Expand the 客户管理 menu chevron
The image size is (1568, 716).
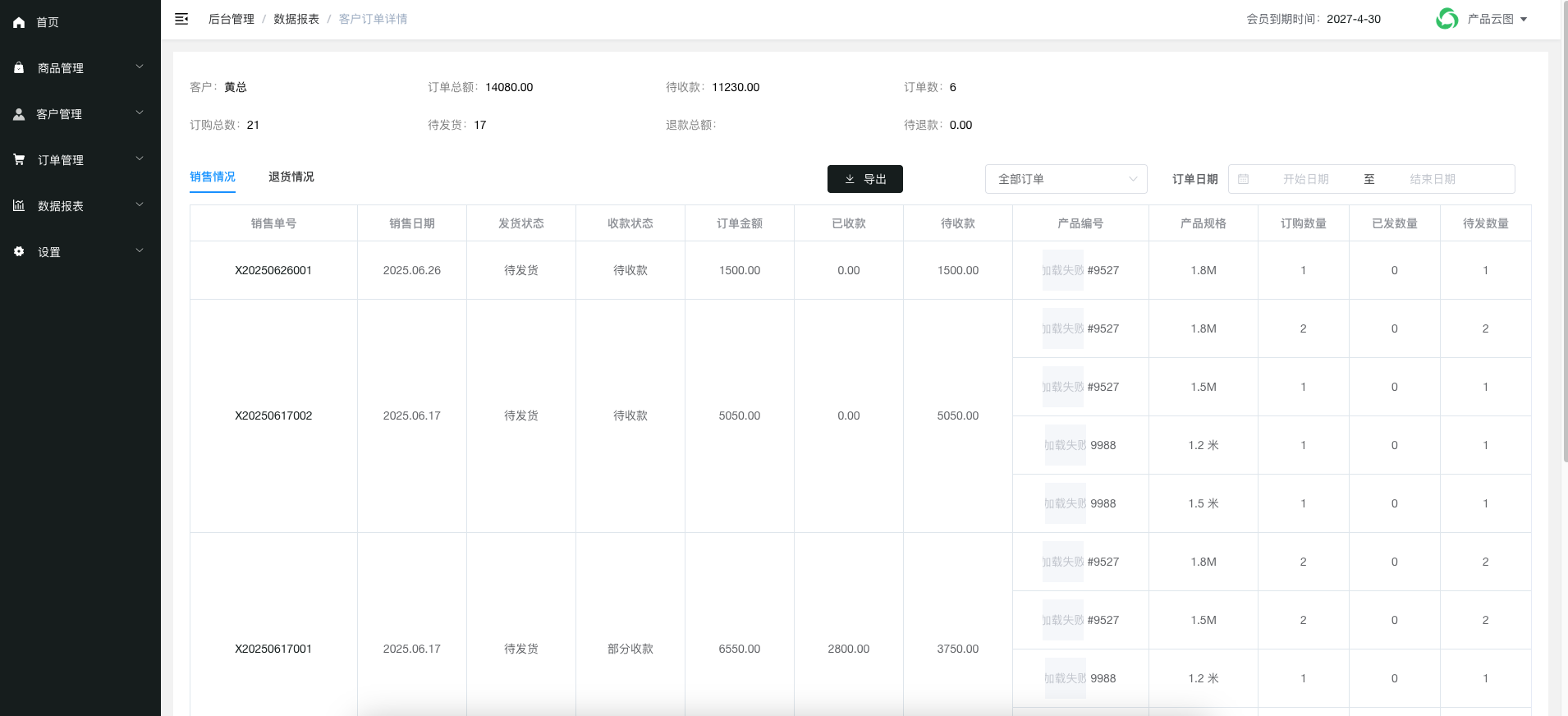tap(140, 113)
